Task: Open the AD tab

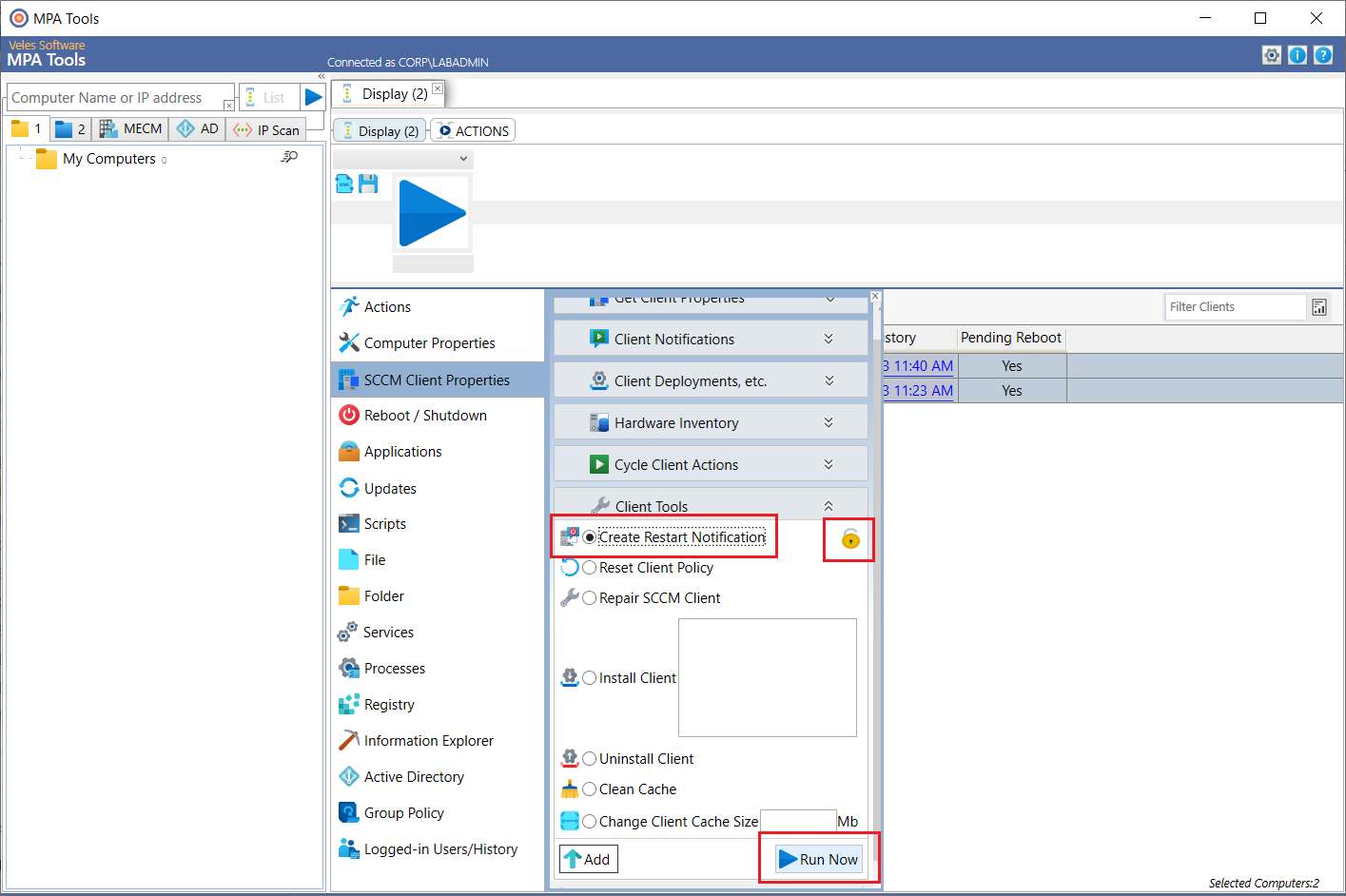Action: [x=198, y=128]
